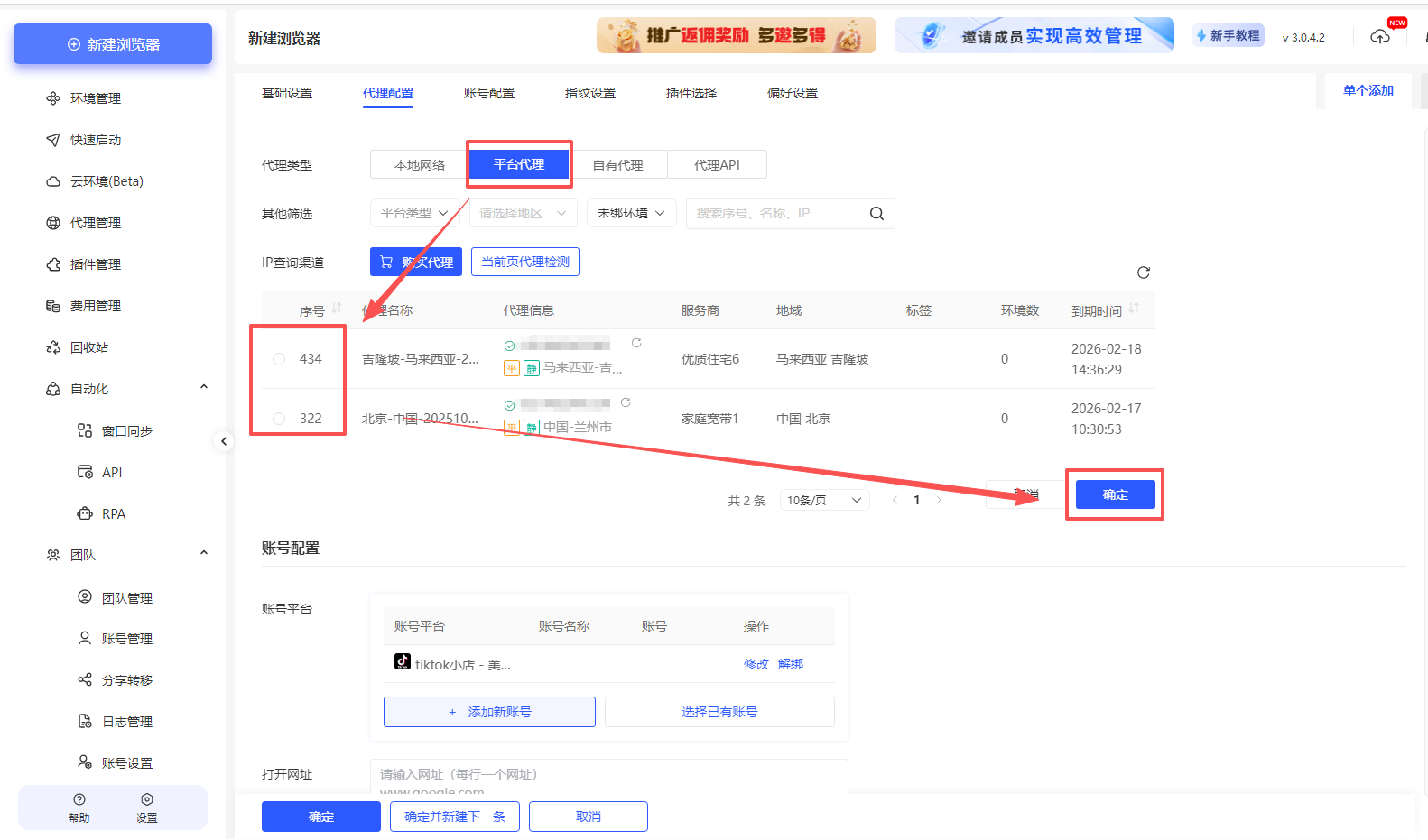Click bottom 取消 button
The width and height of the screenshot is (1428, 840).
coord(589,817)
